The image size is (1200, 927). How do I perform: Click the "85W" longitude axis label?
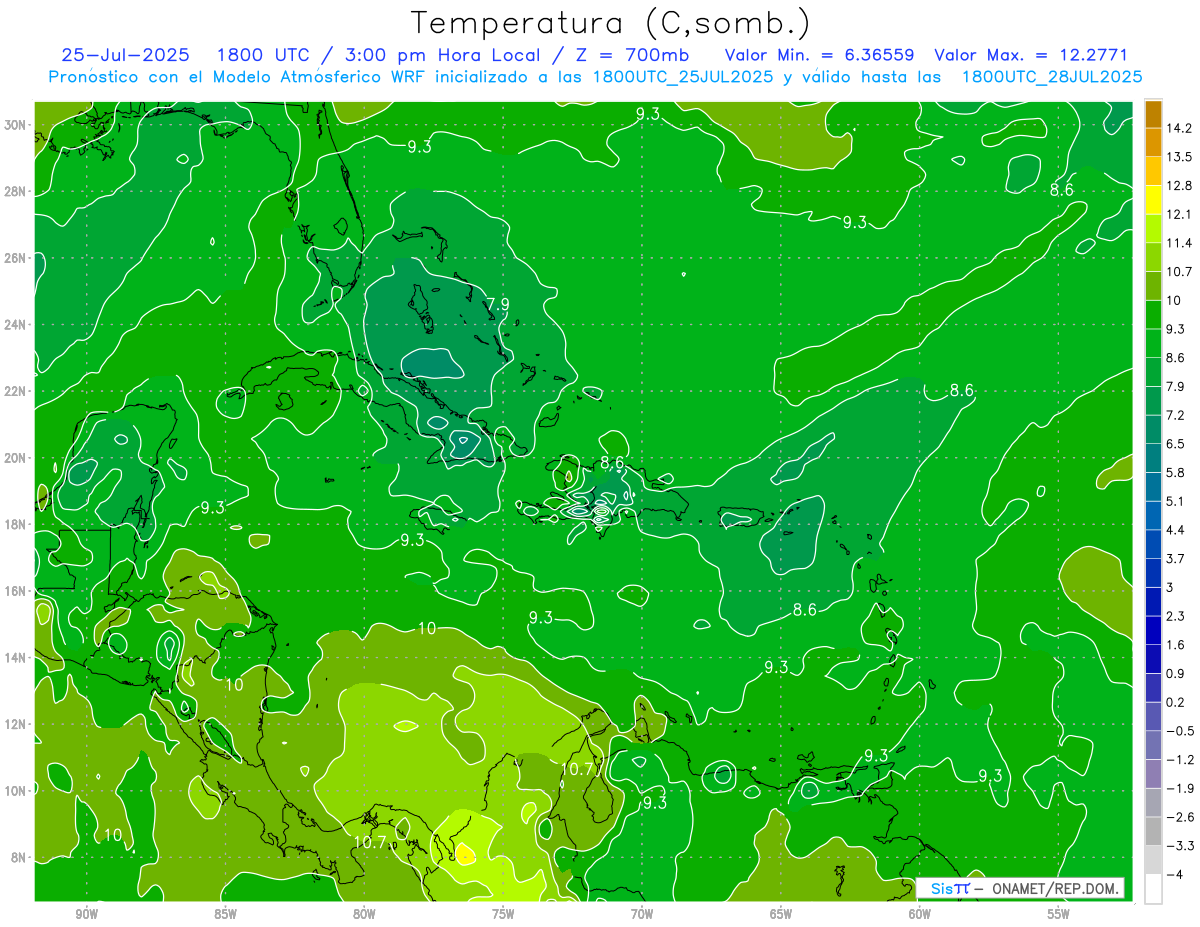tap(225, 914)
